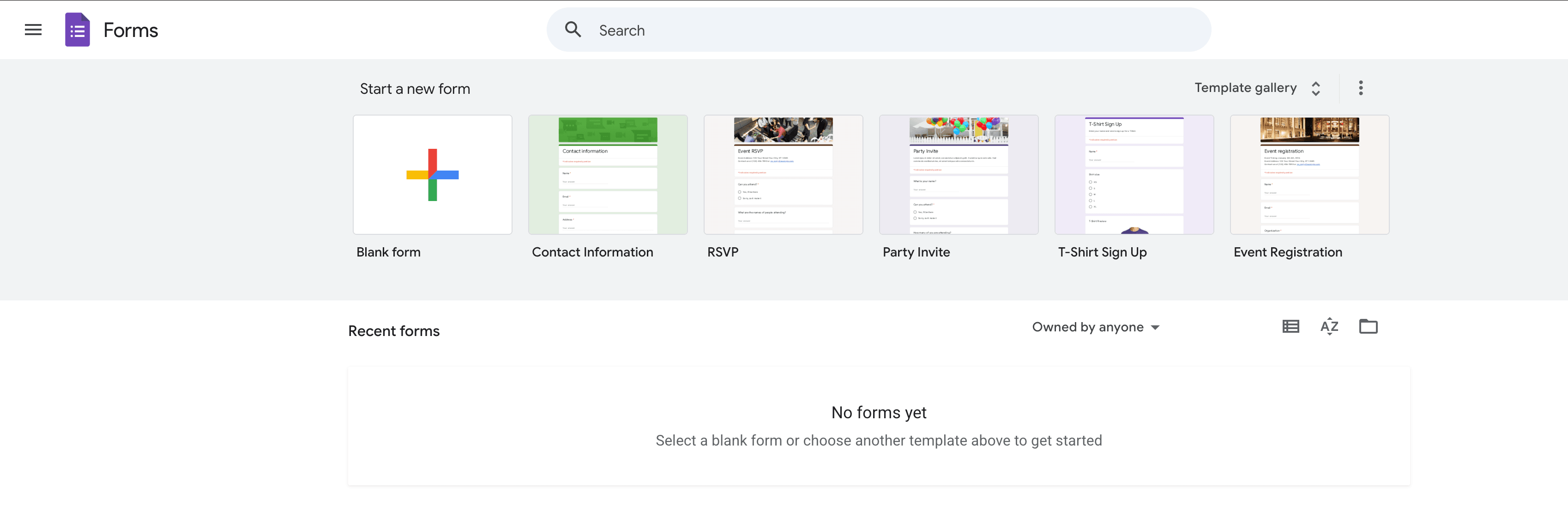Image resolution: width=1568 pixels, height=513 pixels.
Task: Sort recent forms with the A-Z icon
Action: (1329, 327)
